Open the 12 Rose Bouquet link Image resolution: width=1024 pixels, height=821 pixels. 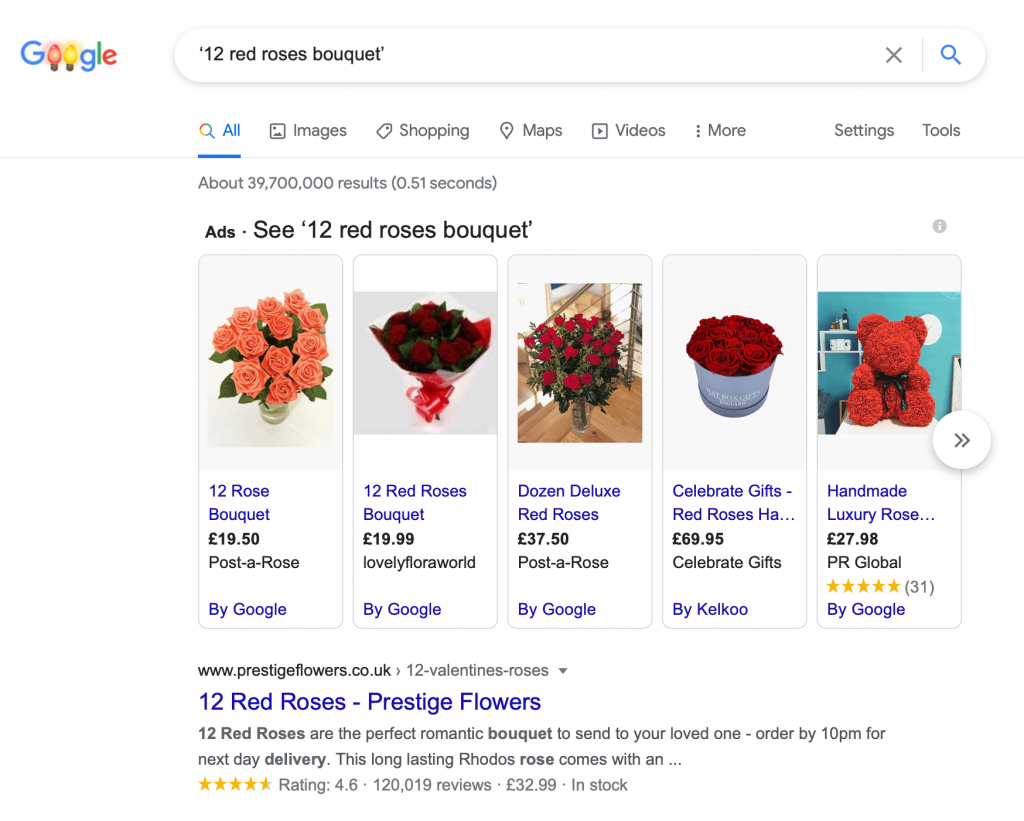pyautogui.click(x=239, y=502)
